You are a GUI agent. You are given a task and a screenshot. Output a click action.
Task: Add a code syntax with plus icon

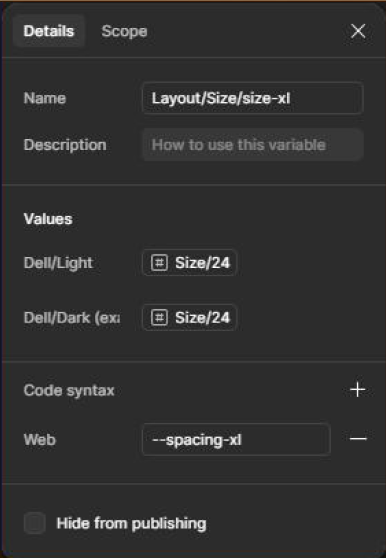358,390
